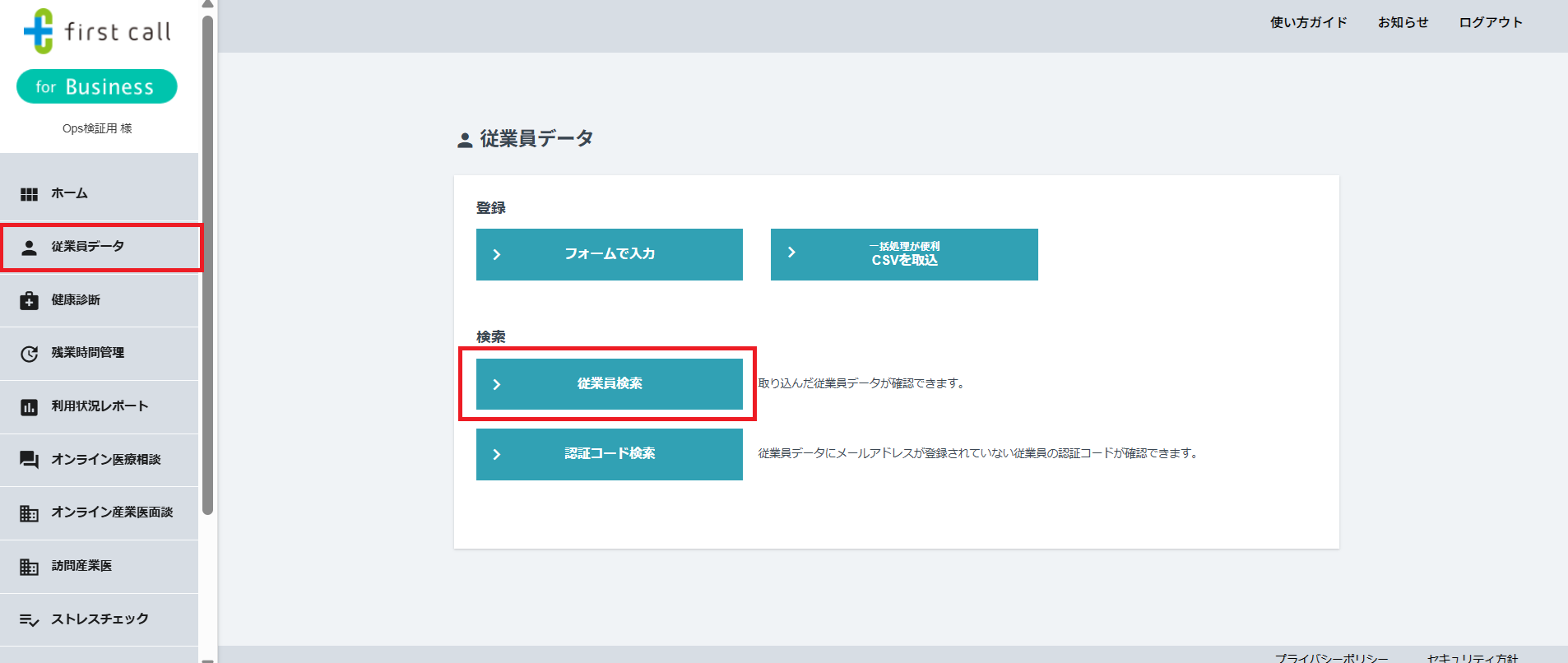Open the お知らせ notifications link
The height and width of the screenshot is (663, 1568).
pyautogui.click(x=1403, y=22)
